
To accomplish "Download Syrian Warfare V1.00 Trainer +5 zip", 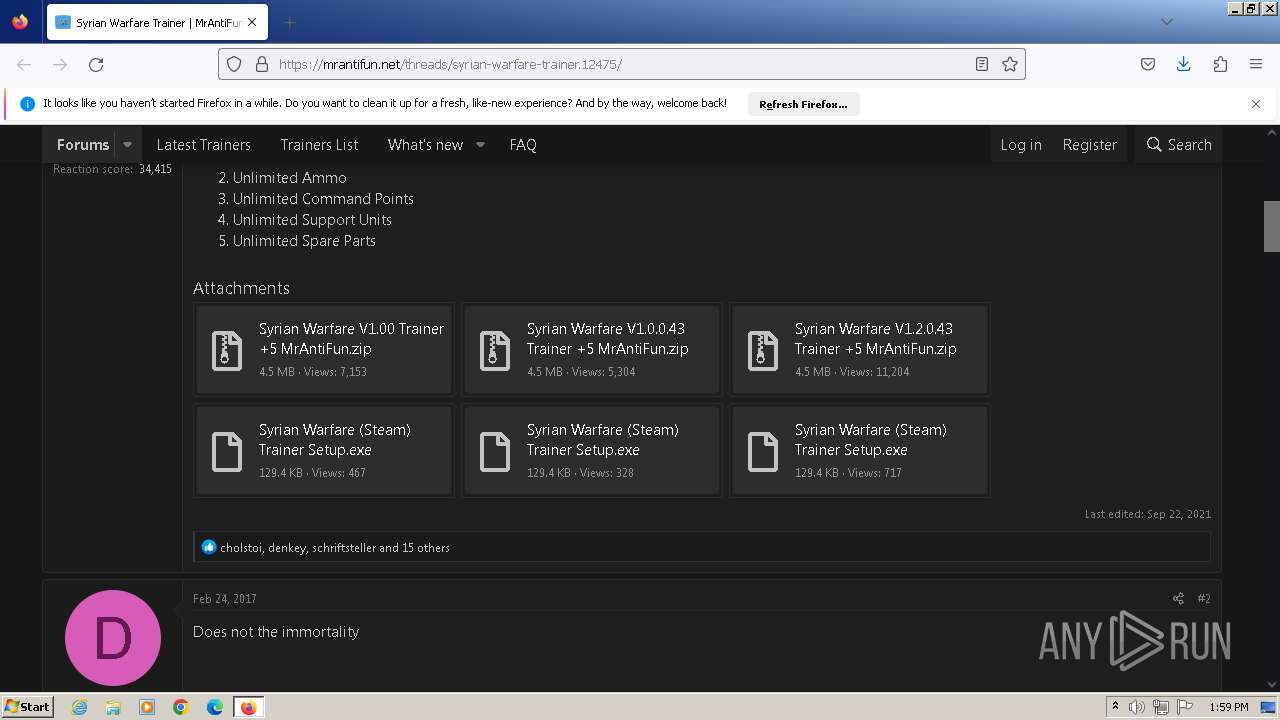I will [351, 339].
